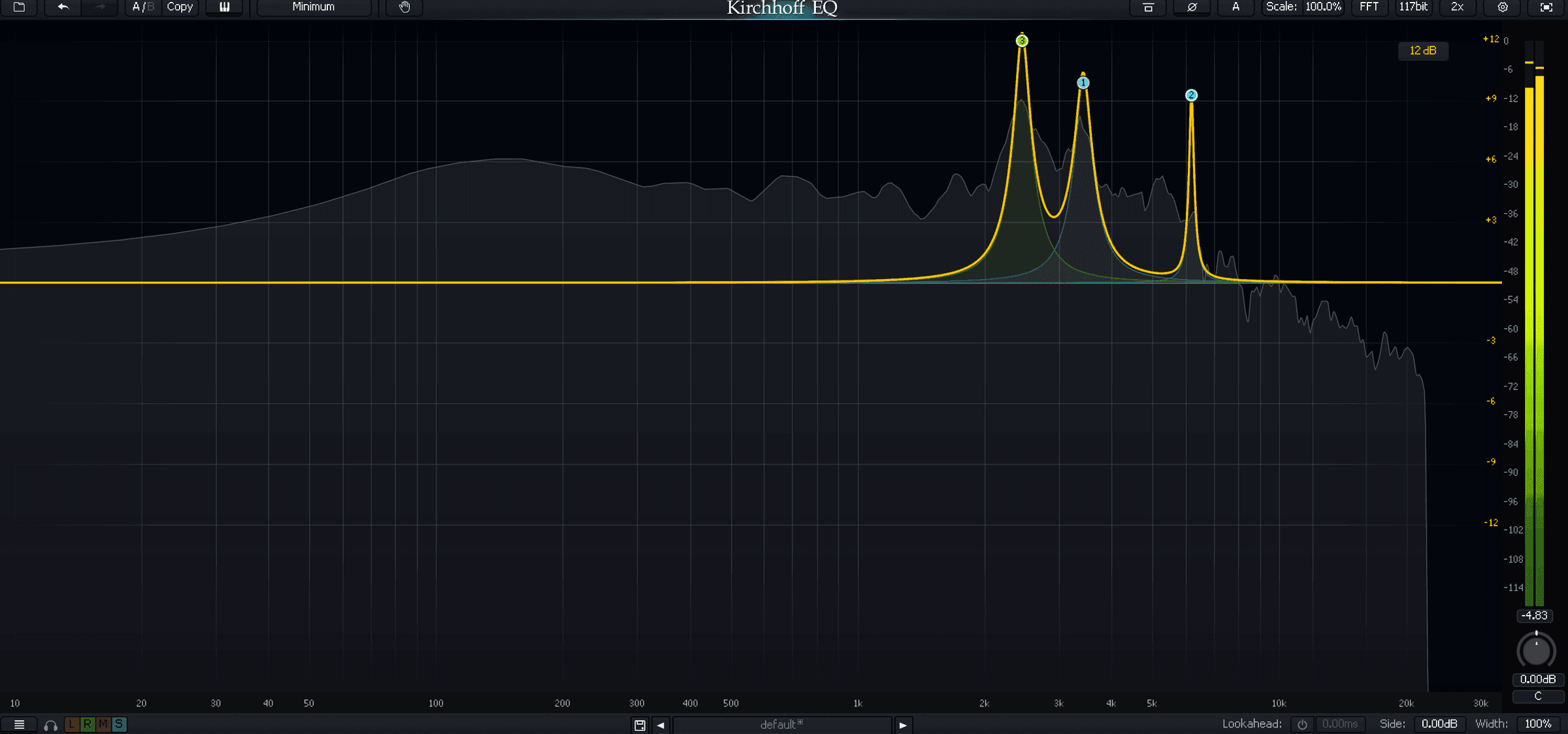Screen dimensions: 1568x734
Task: Click the save preset floppy icon
Action: pyautogui.click(x=640, y=725)
